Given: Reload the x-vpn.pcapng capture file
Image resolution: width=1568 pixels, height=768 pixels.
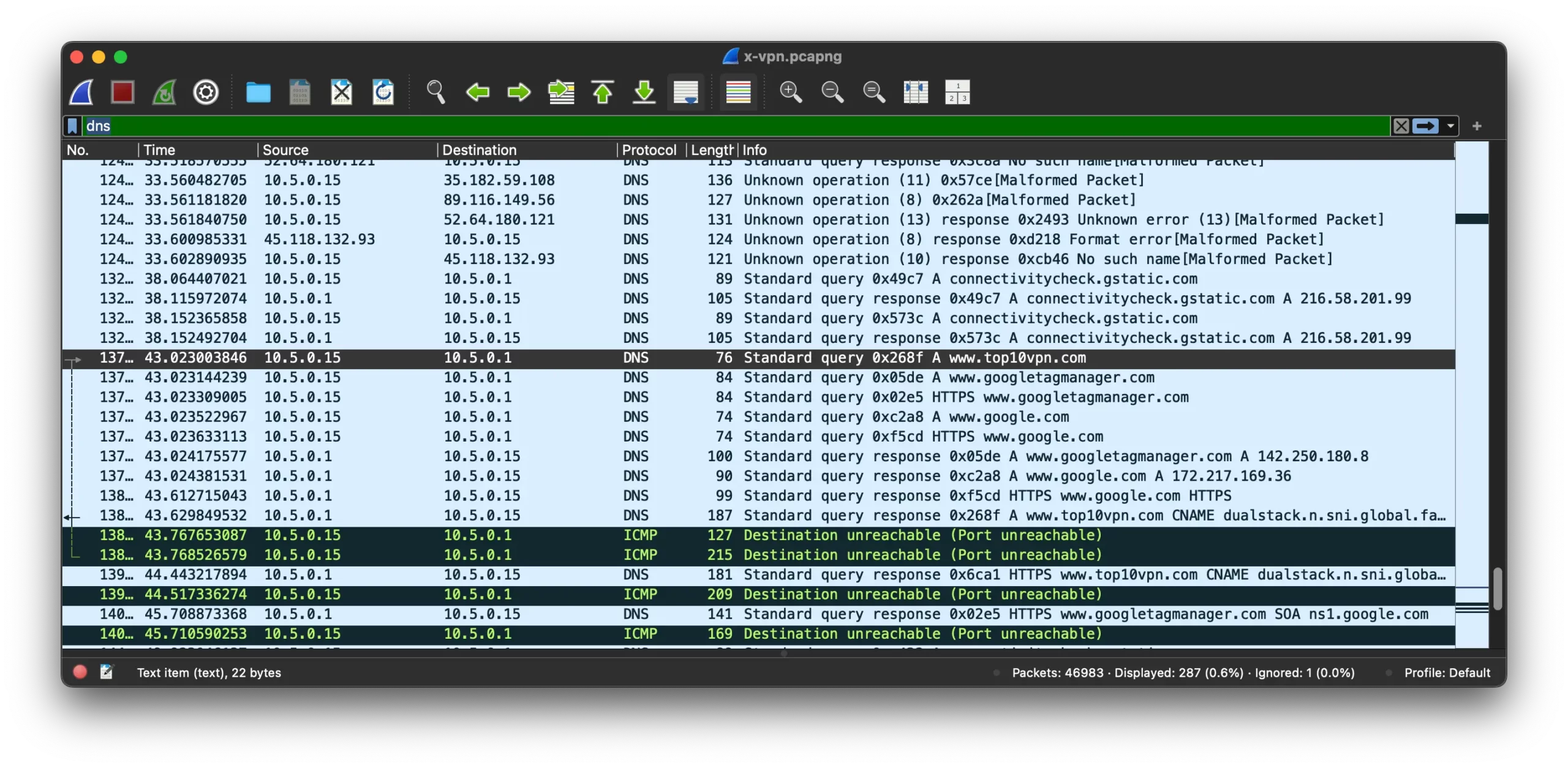Looking at the screenshot, I should pos(382,92).
